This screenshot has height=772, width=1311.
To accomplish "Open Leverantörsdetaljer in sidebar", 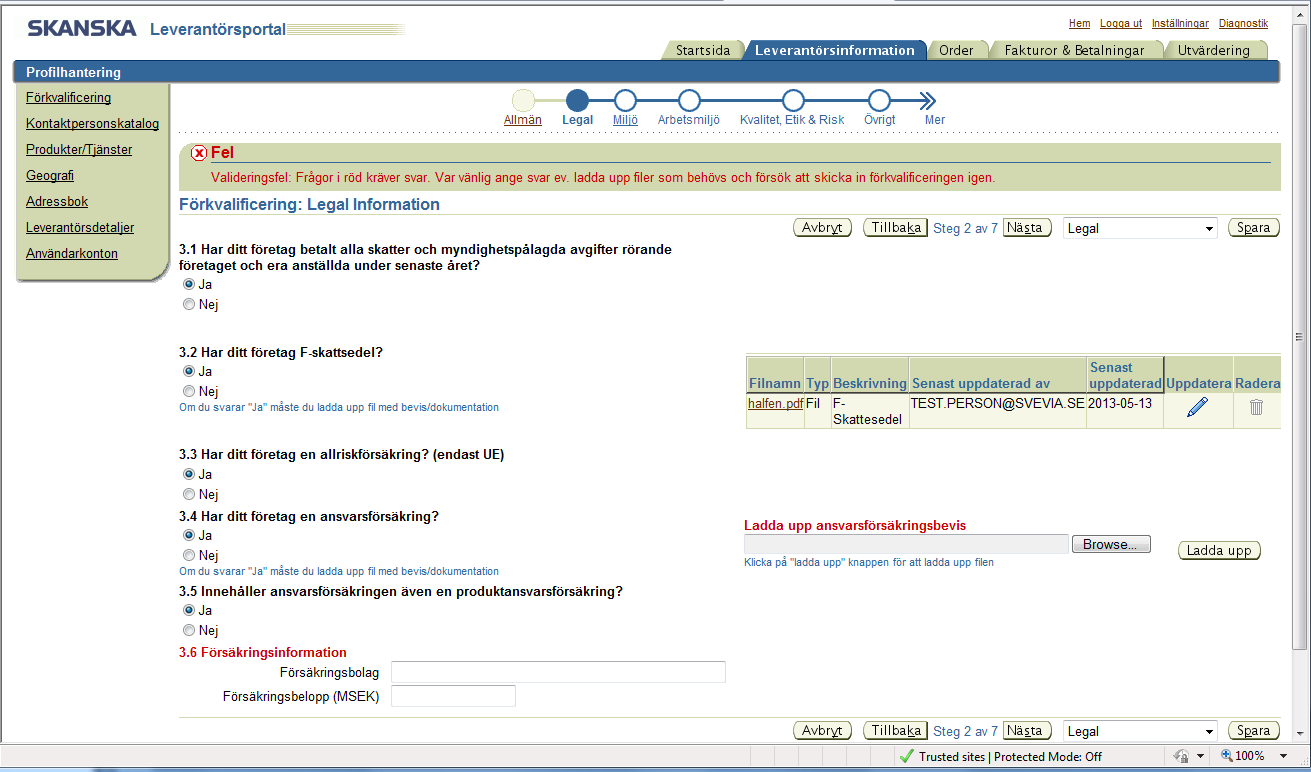I will pyautogui.click(x=80, y=228).
